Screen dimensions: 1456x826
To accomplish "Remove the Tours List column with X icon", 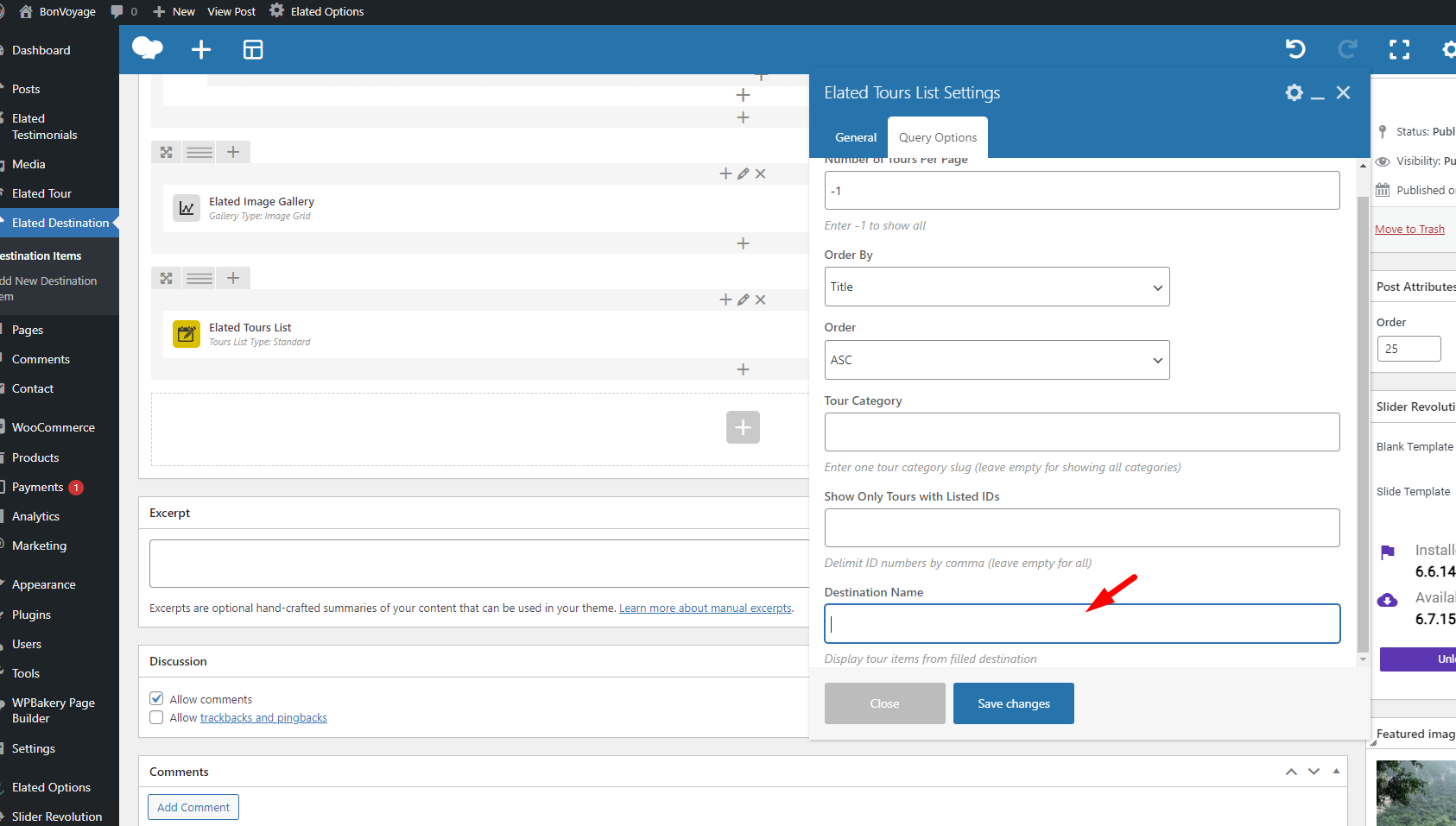I will click(760, 300).
